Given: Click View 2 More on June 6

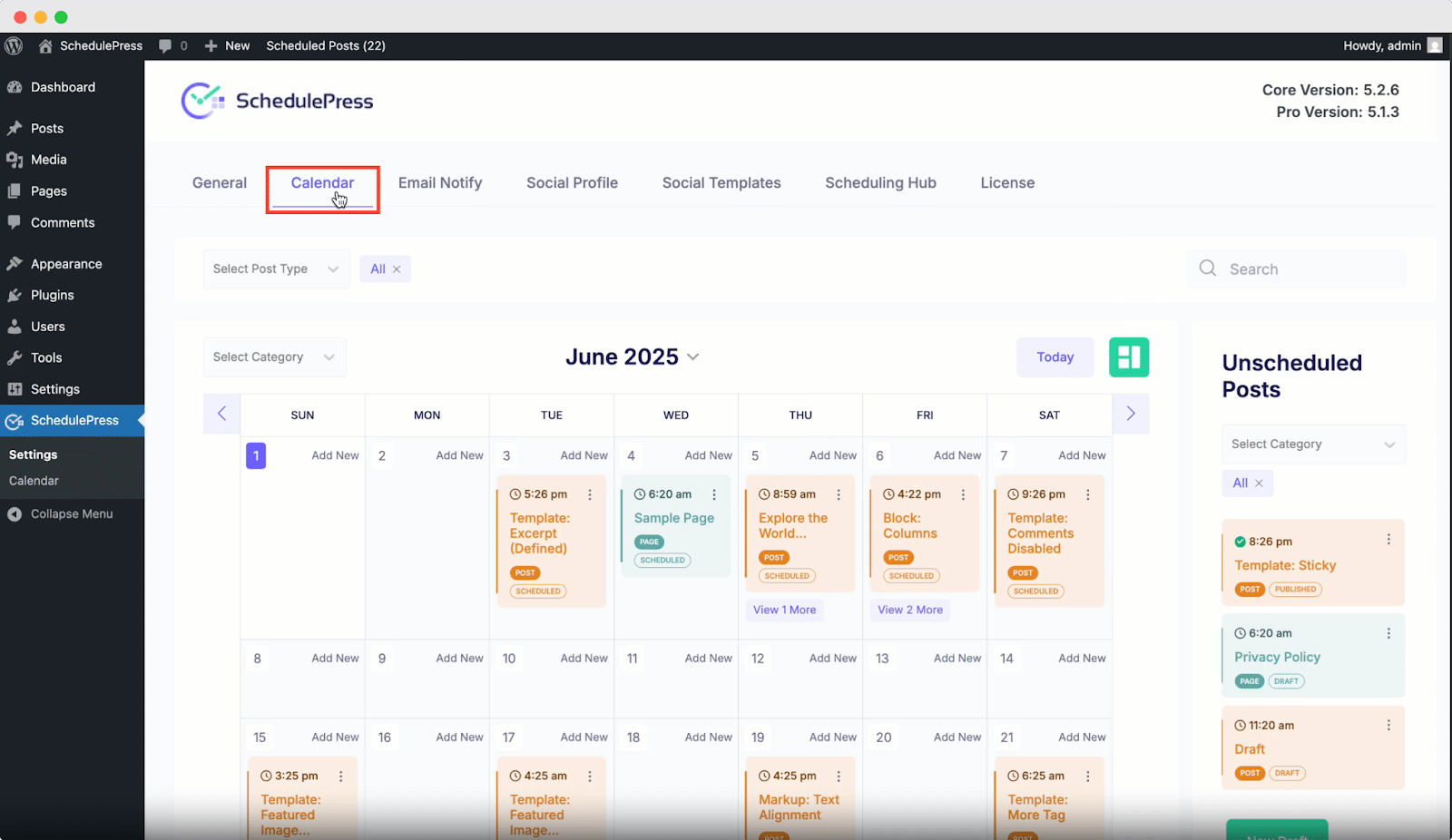Looking at the screenshot, I should click(910, 610).
